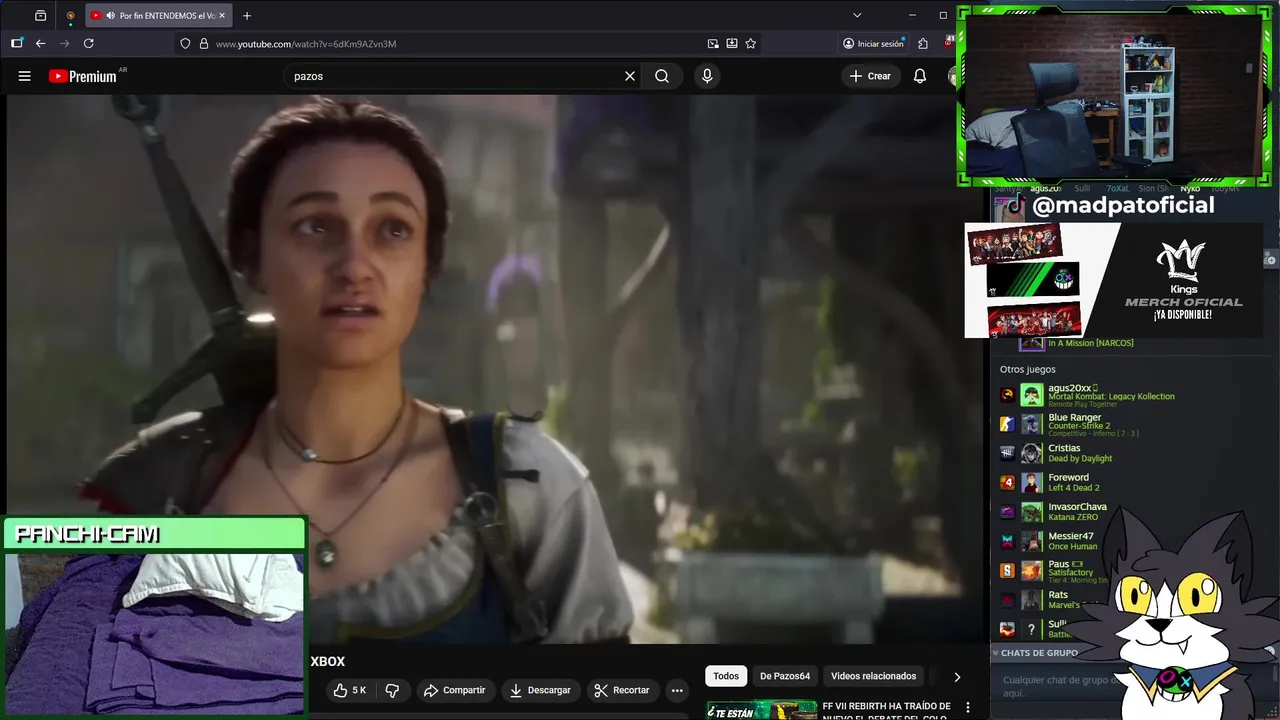Click Iniciar sesión in browser toolbar
Screen dimensions: 1280x720
[873, 43]
